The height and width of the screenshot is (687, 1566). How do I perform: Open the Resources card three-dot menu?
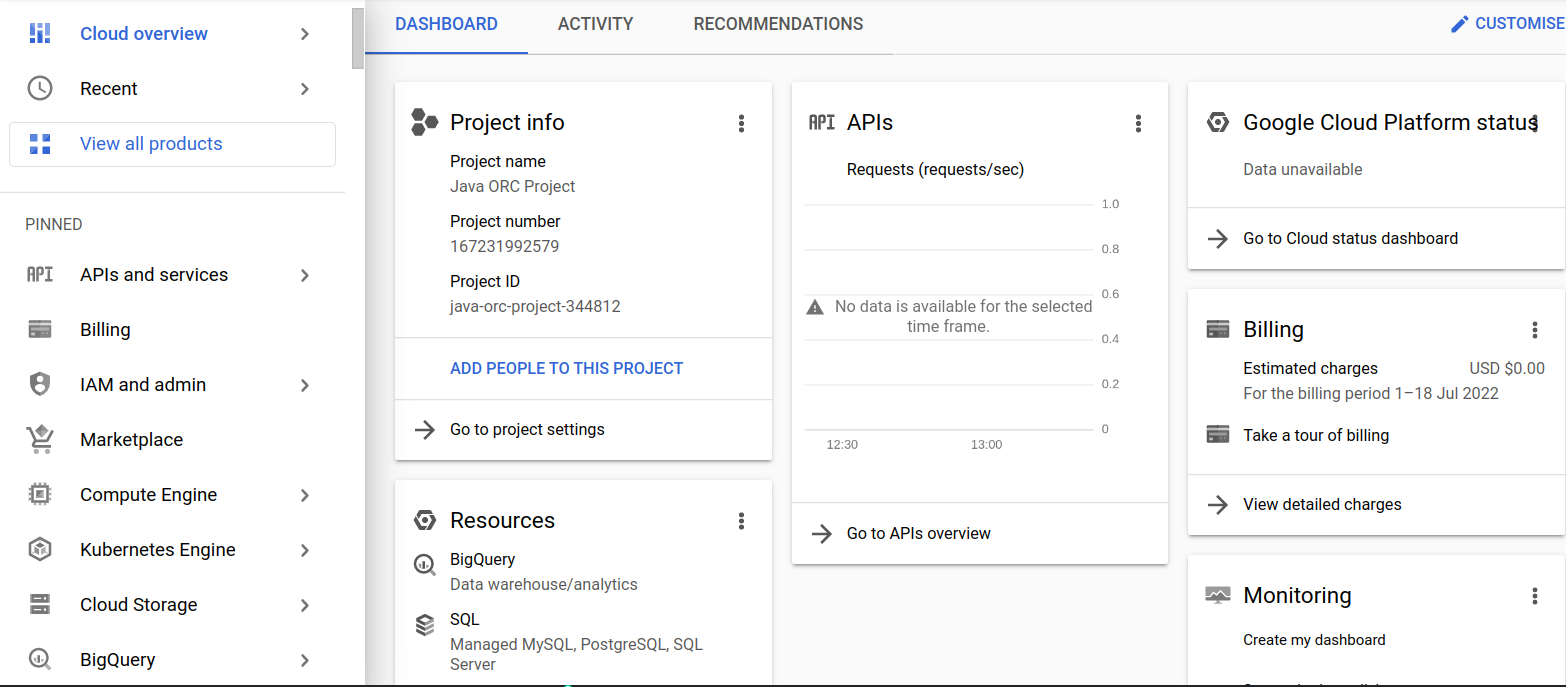point(741,520)
